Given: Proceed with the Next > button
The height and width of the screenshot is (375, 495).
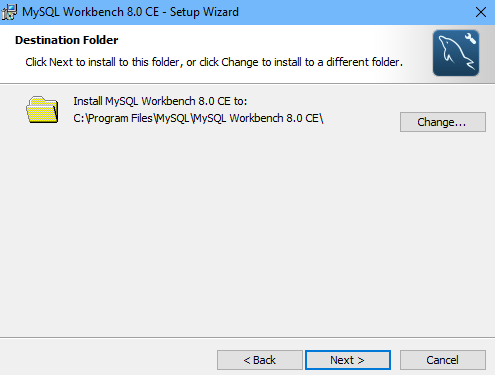Looking at the screenshot, I should (x=348, y=360).
